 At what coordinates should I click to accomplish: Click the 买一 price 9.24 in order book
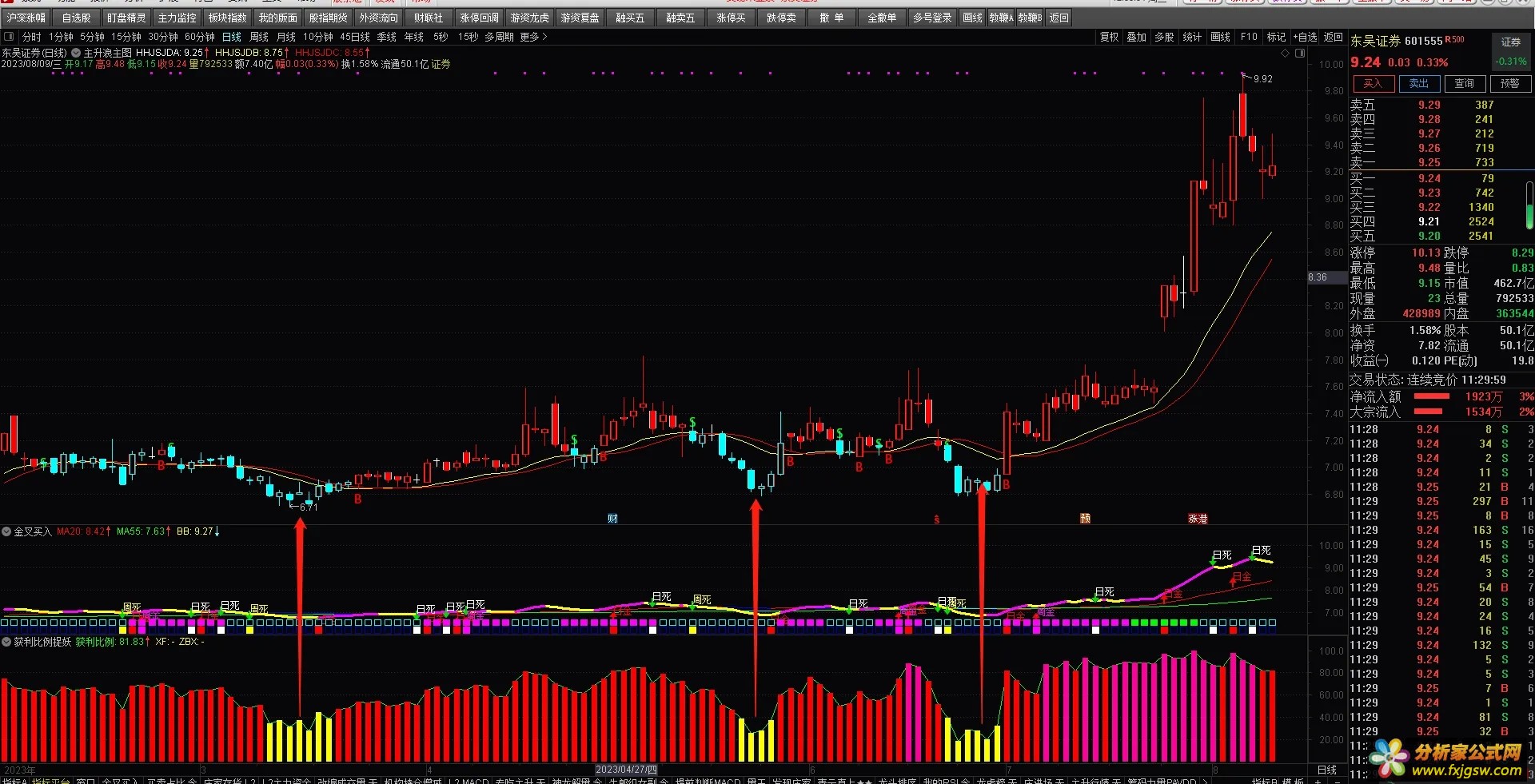coord(1429,178)
